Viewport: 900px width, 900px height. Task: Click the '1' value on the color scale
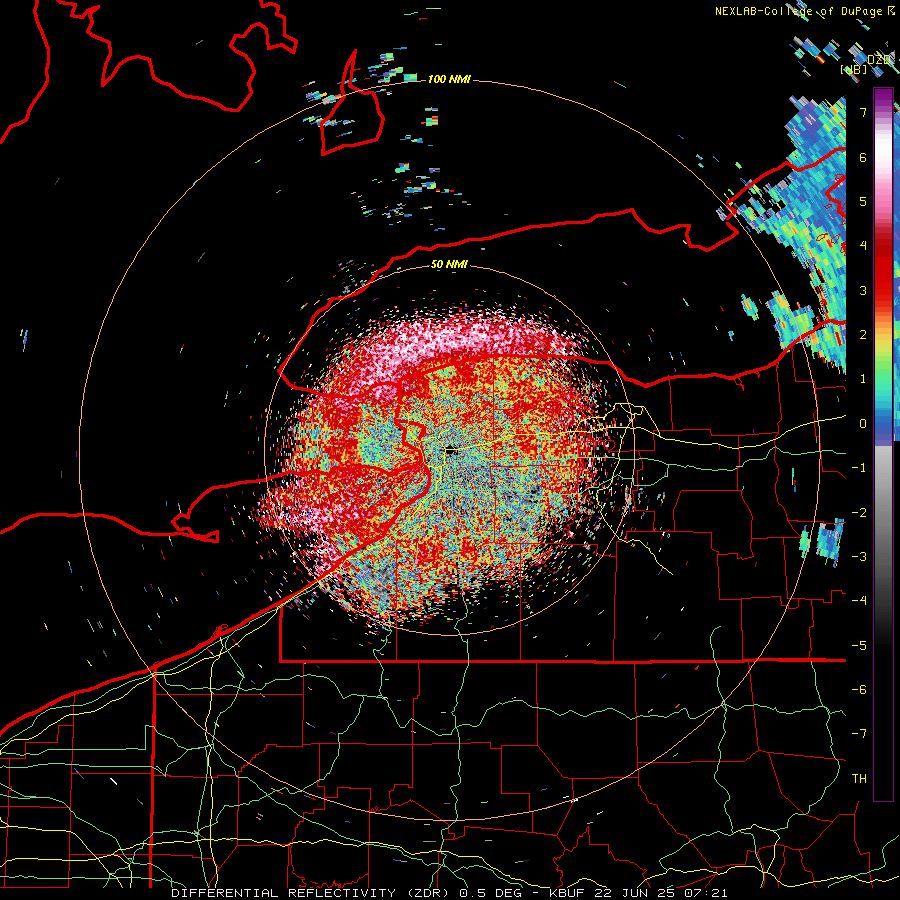863,379
